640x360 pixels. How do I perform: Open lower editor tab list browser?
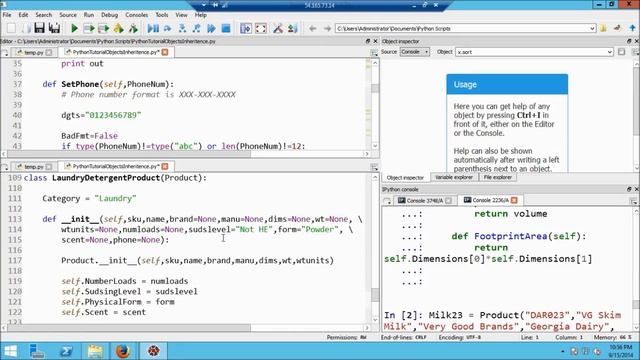click(5, 167)
